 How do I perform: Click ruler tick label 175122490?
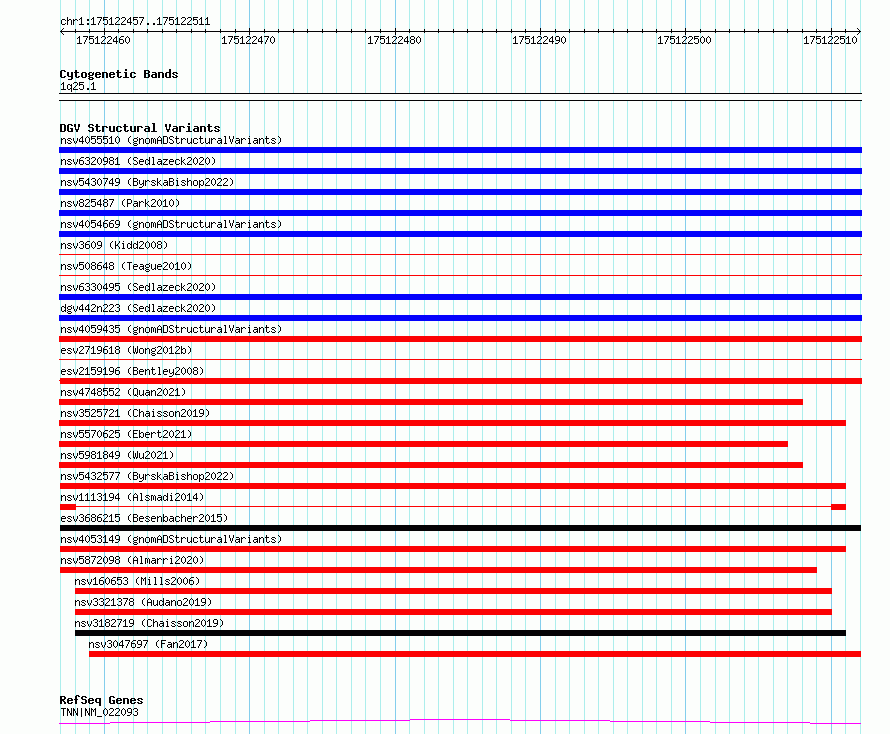[x=539, y=40]
